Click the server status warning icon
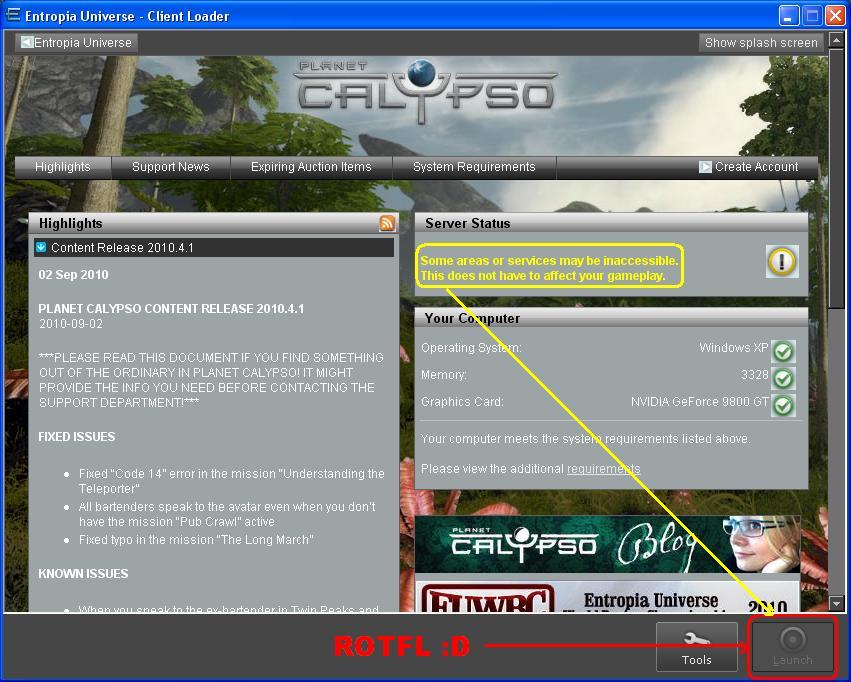Viewport: 851px width, 682px height. [x=782, y=262]
